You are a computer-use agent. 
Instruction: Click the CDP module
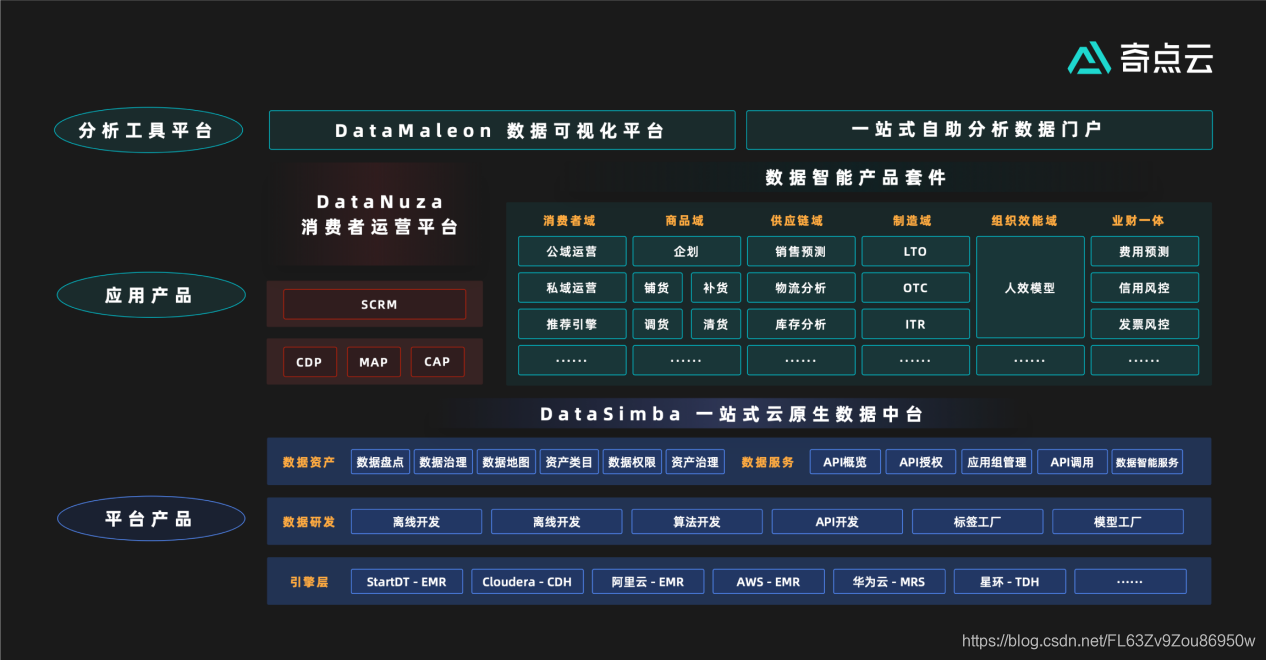(309, 362)
